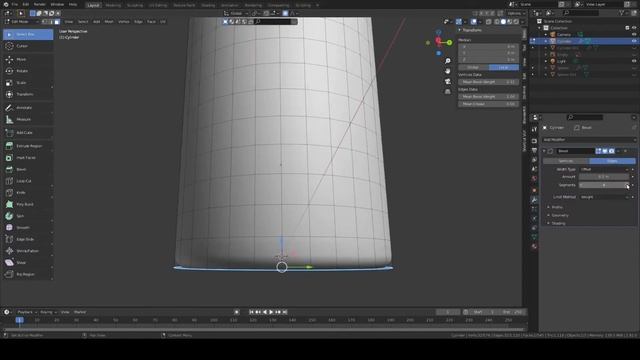Image resolution: width=640 pixels, height=360 pixels.
Task: Toggle Bevel modifier viewport display
Action: click(x=605, y=151)
